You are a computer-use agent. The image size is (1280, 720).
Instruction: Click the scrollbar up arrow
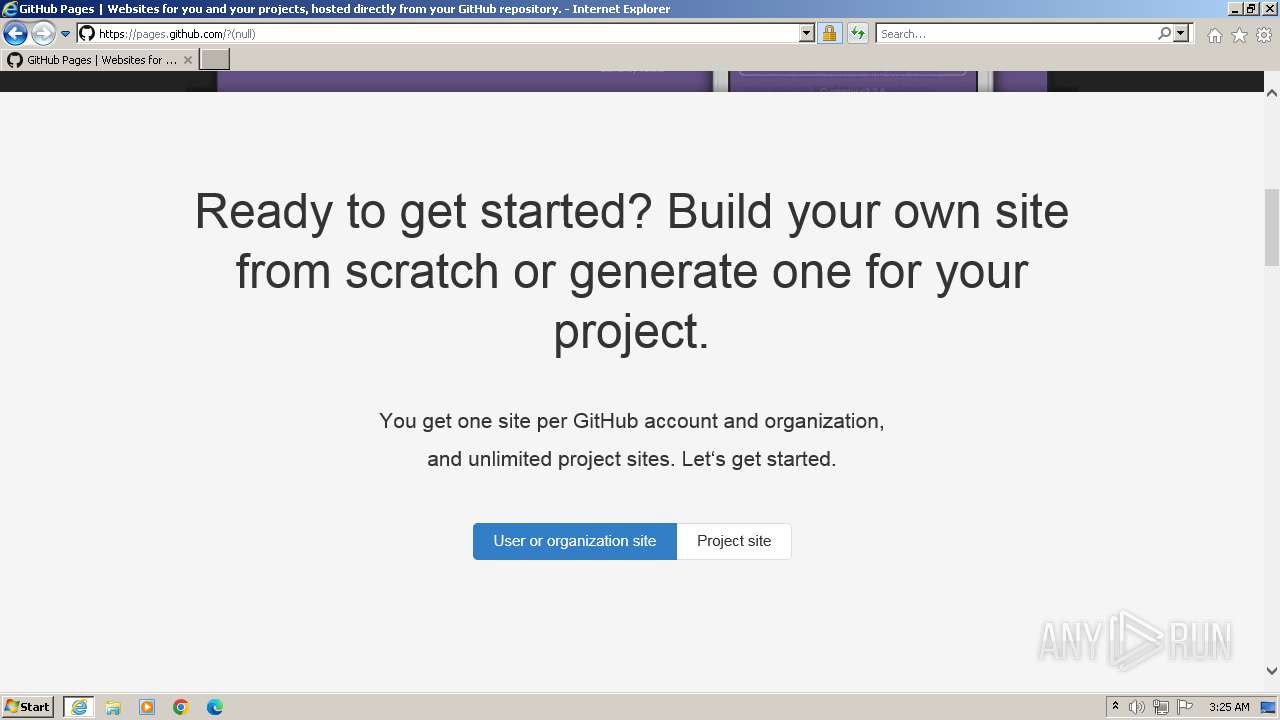click(x=1272, y=93)
